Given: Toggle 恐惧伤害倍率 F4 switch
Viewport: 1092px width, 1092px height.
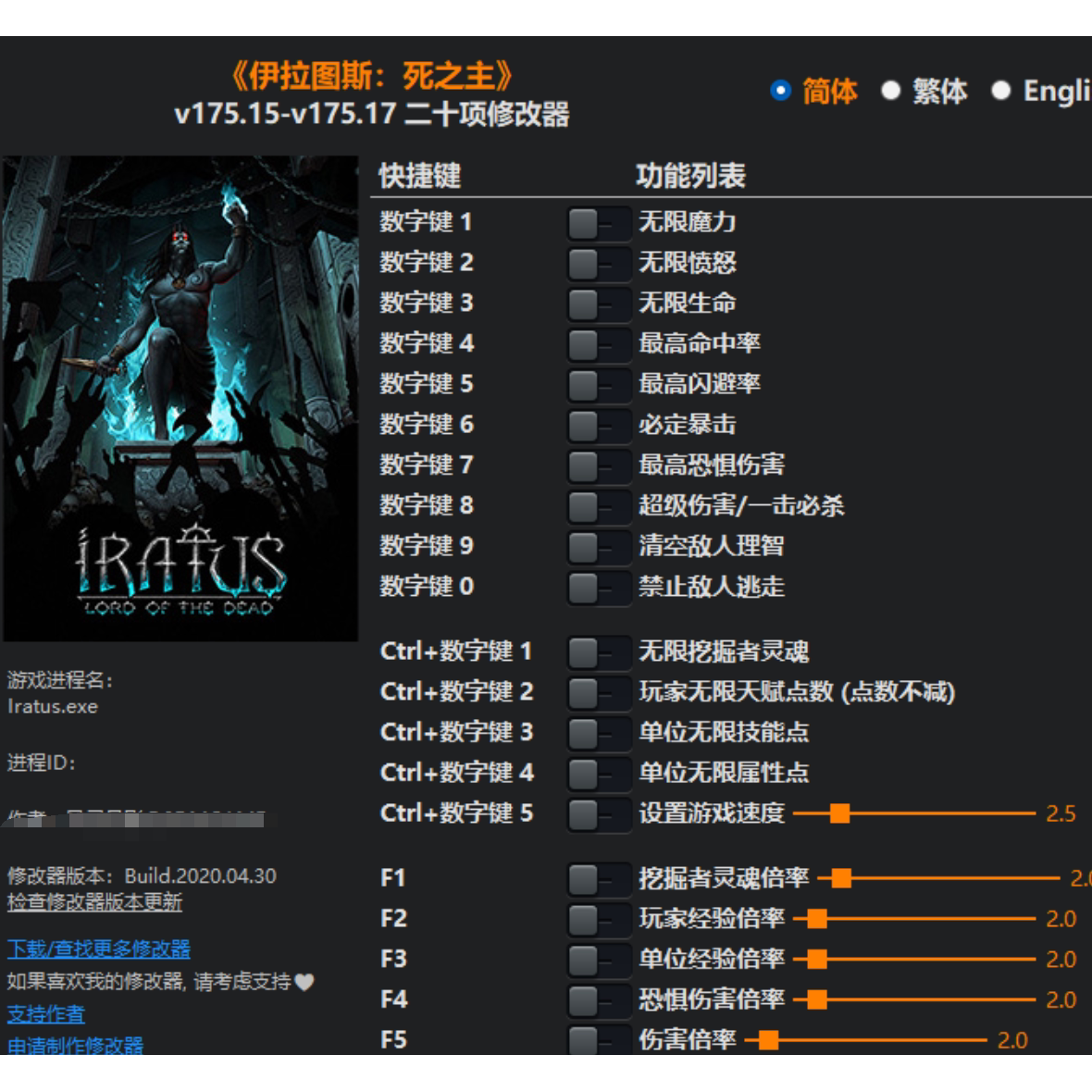Looking at the screenshot, I should tap(599, 1000).
